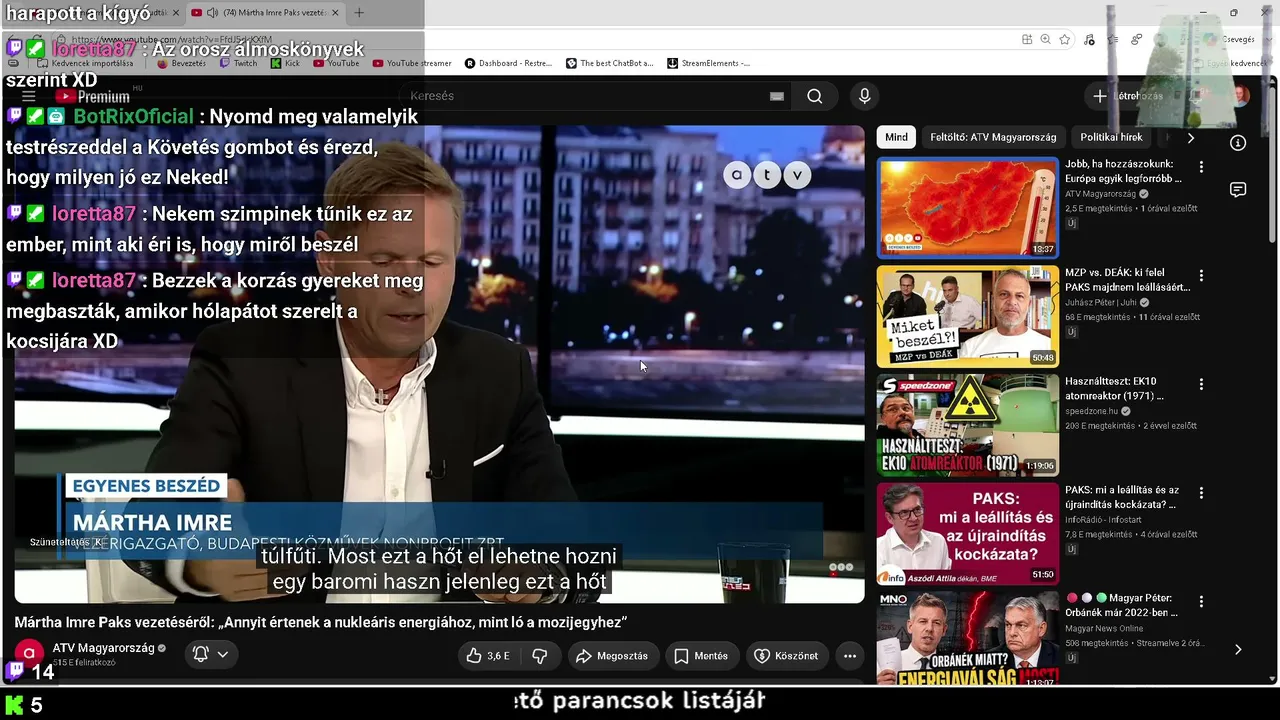Open the heat map Hungary video thumbnail
The height and width of the screenshot is (720, 1280).
pos(967,207)
